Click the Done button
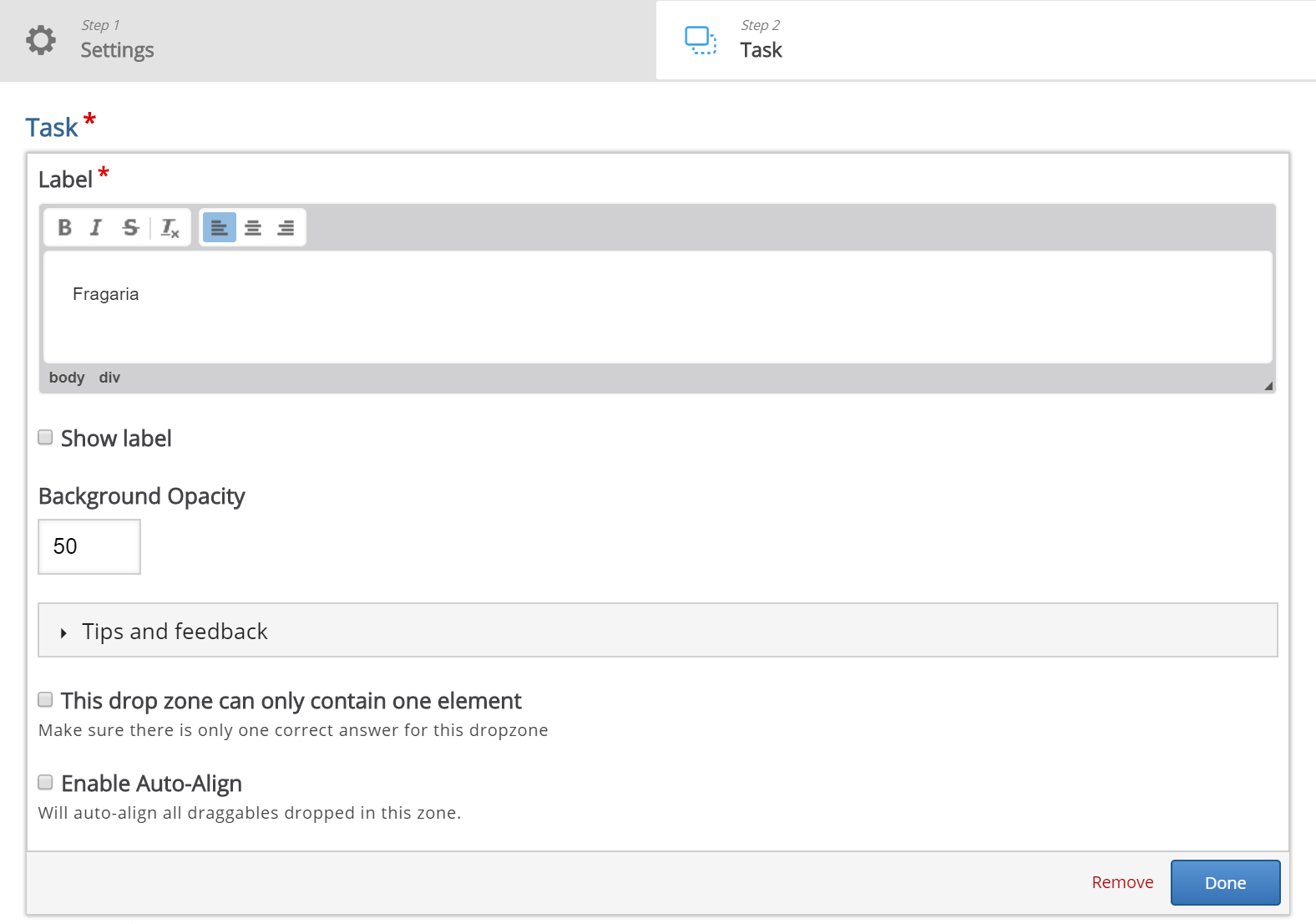 [1225, 882]
